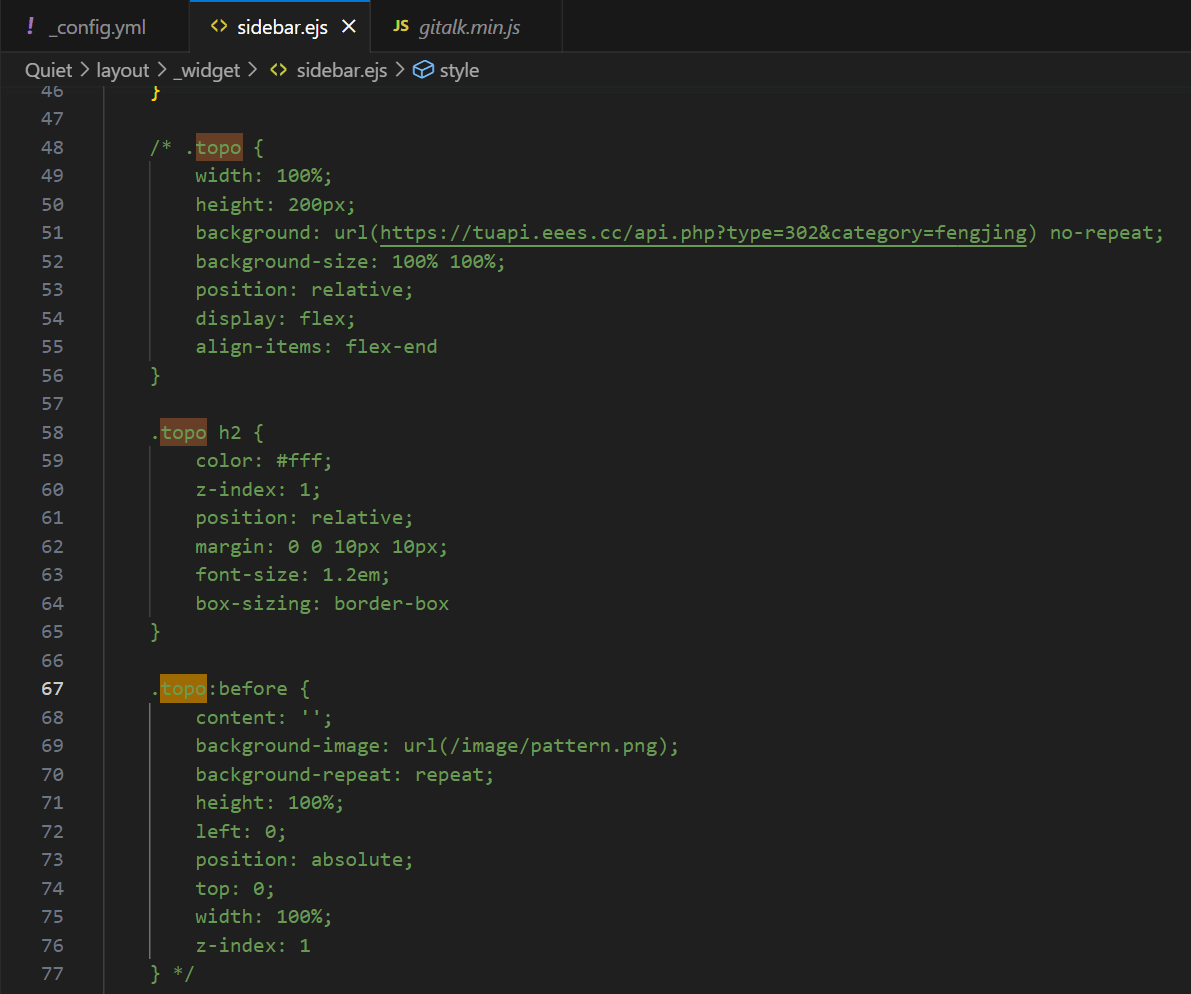Follow the tuapi.eees.cc URL link

click(x=703, y=232)
